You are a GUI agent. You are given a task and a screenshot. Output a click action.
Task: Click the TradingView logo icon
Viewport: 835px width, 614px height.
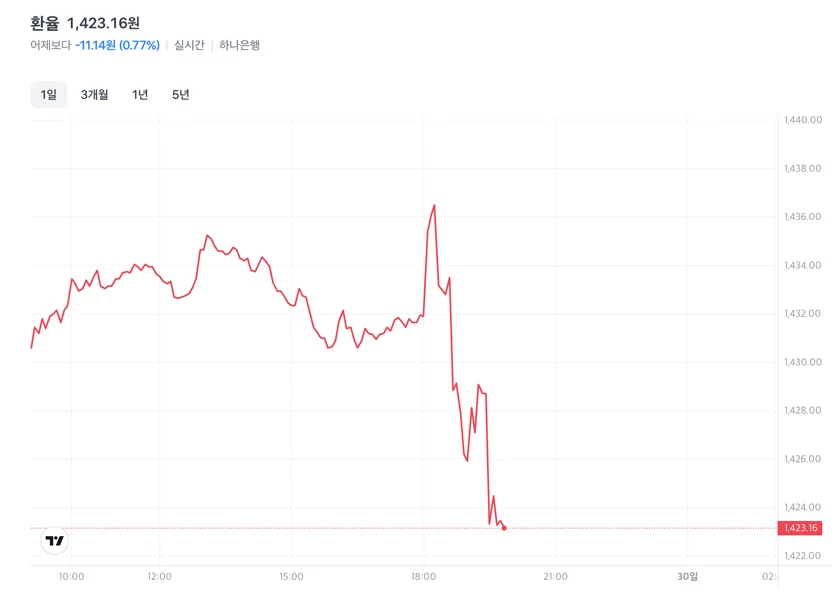(54, 541)
